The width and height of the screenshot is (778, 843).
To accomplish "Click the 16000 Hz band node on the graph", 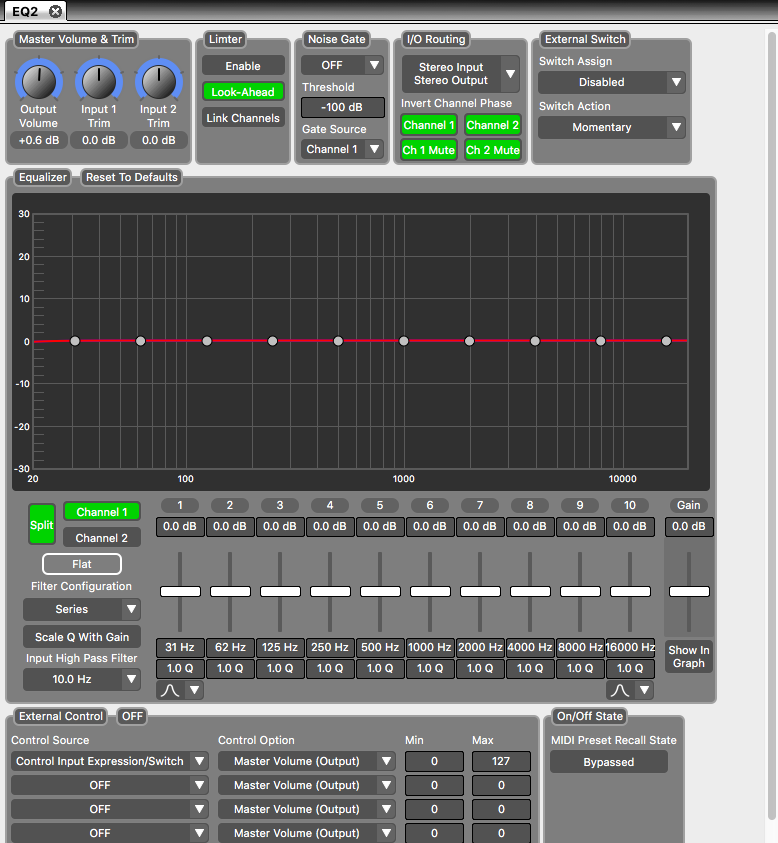I will click(x=666, y=341).
